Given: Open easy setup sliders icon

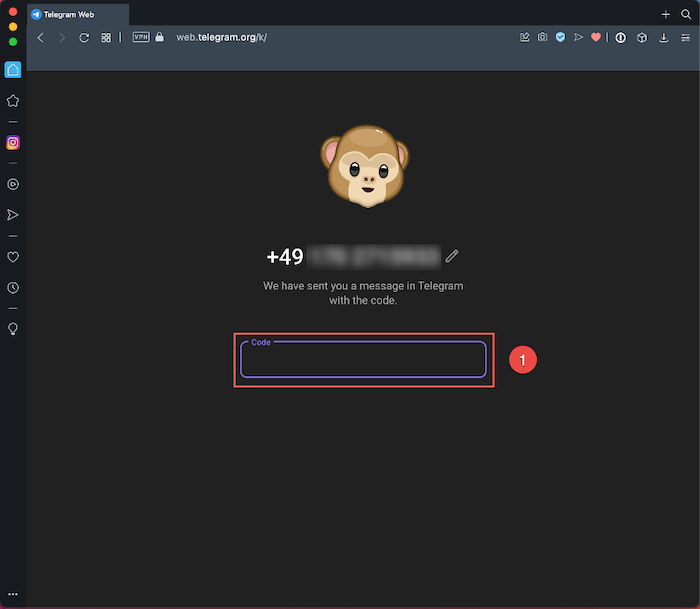Looking at the screenshot, I should click(686, 38).
